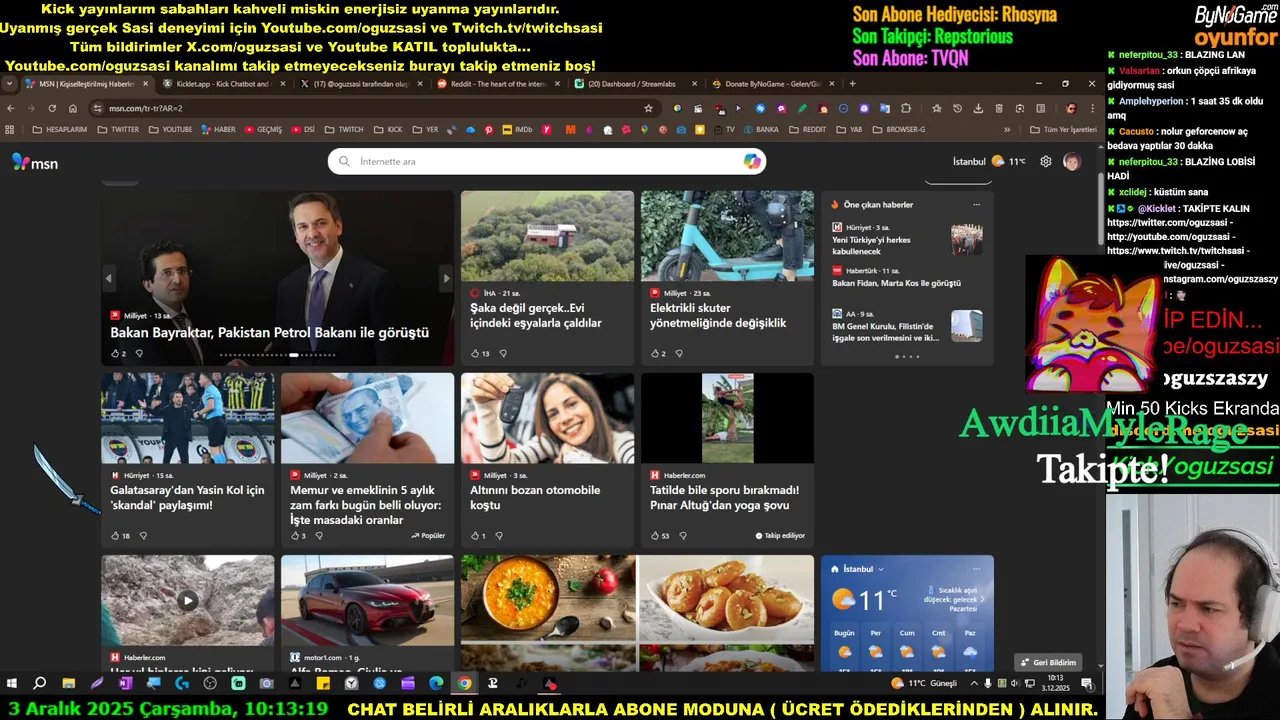
Task: Open more options for Öne çıkan haberler
Action: click(x=976, y=204)
